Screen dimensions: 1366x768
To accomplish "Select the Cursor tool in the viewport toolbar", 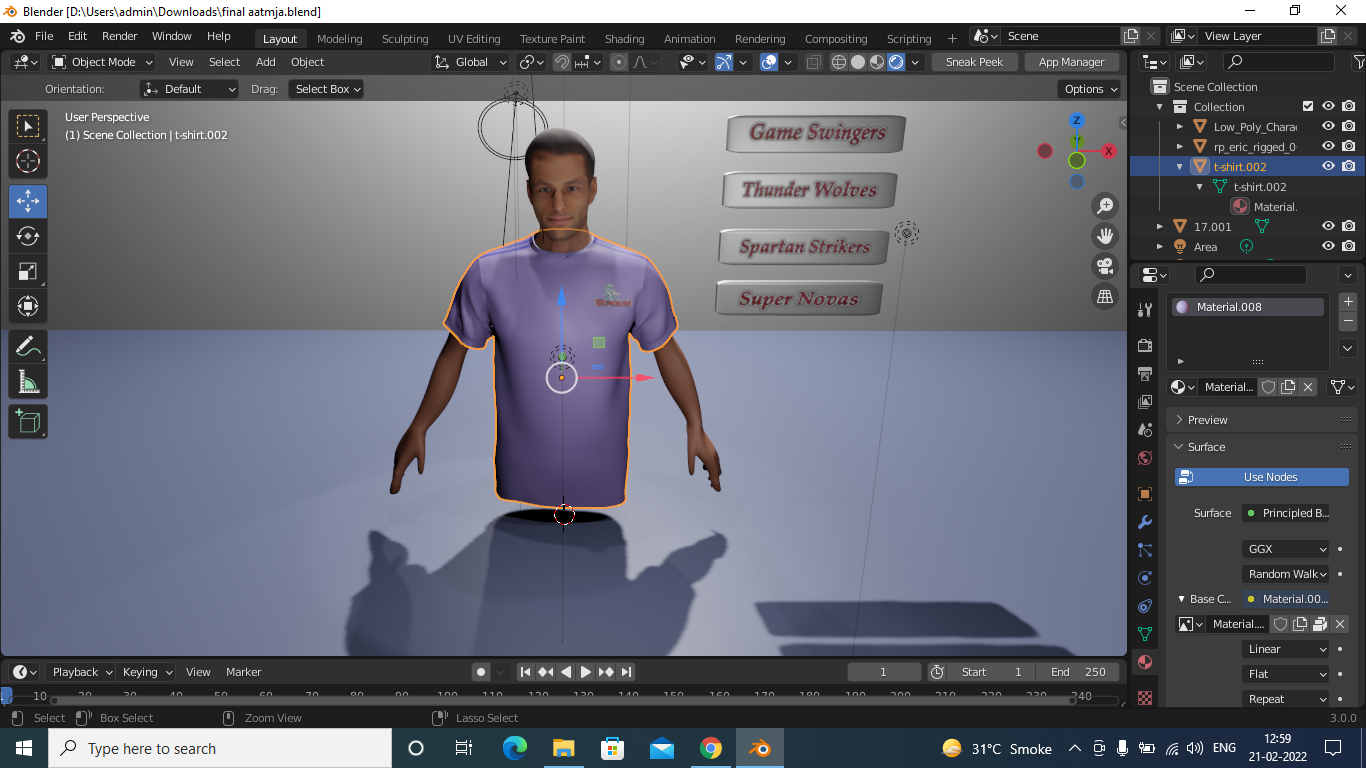I will click(28, 161).
